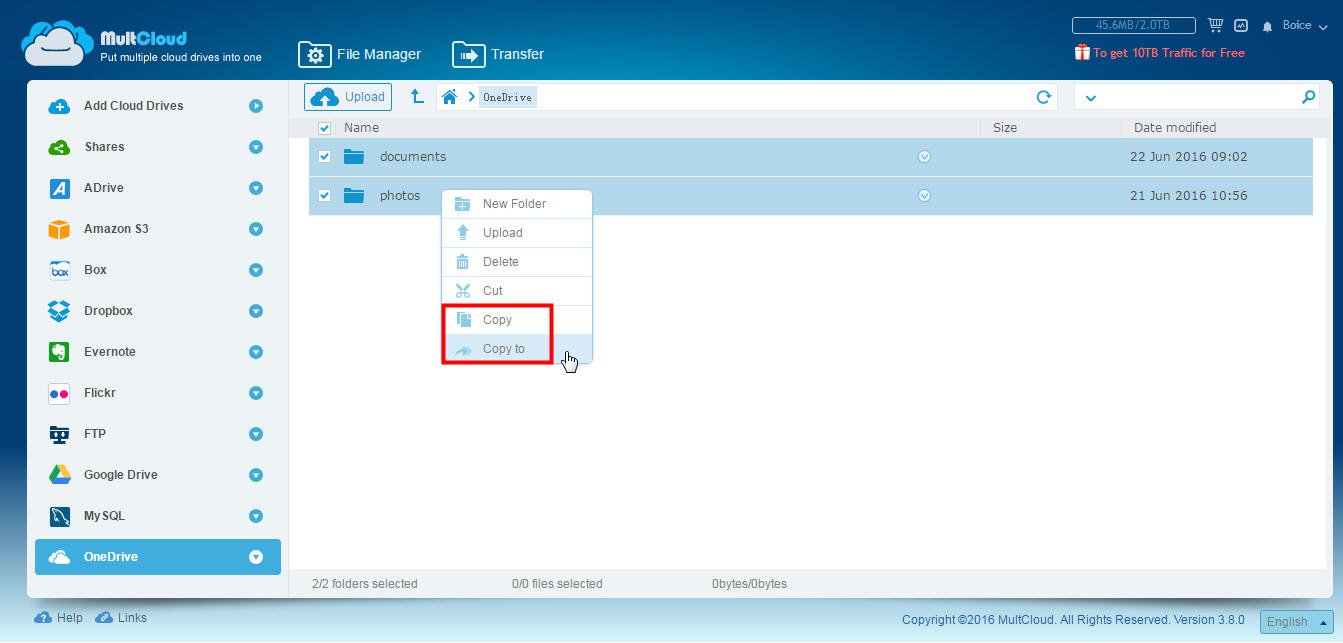Viewport: 1343px width, 643px height.
Task: Click the MultCloud cloud logo
Action: click(58, 43)
